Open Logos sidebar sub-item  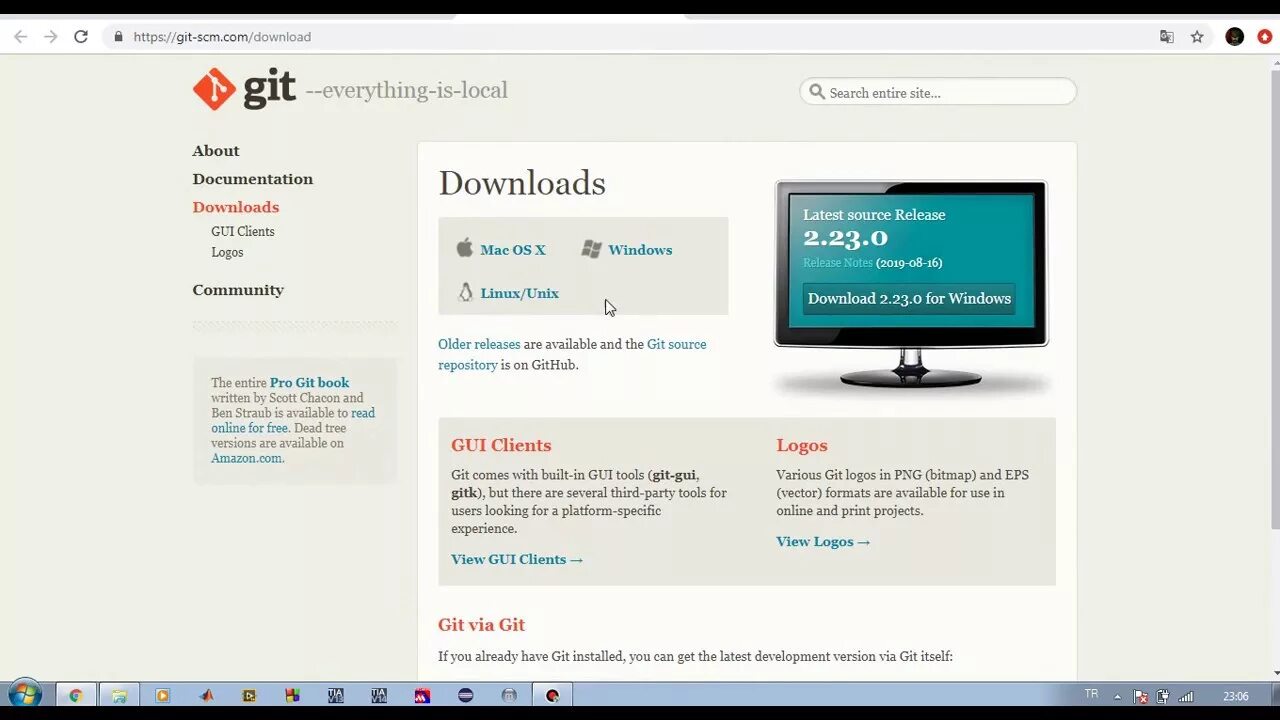coord(227,252)
